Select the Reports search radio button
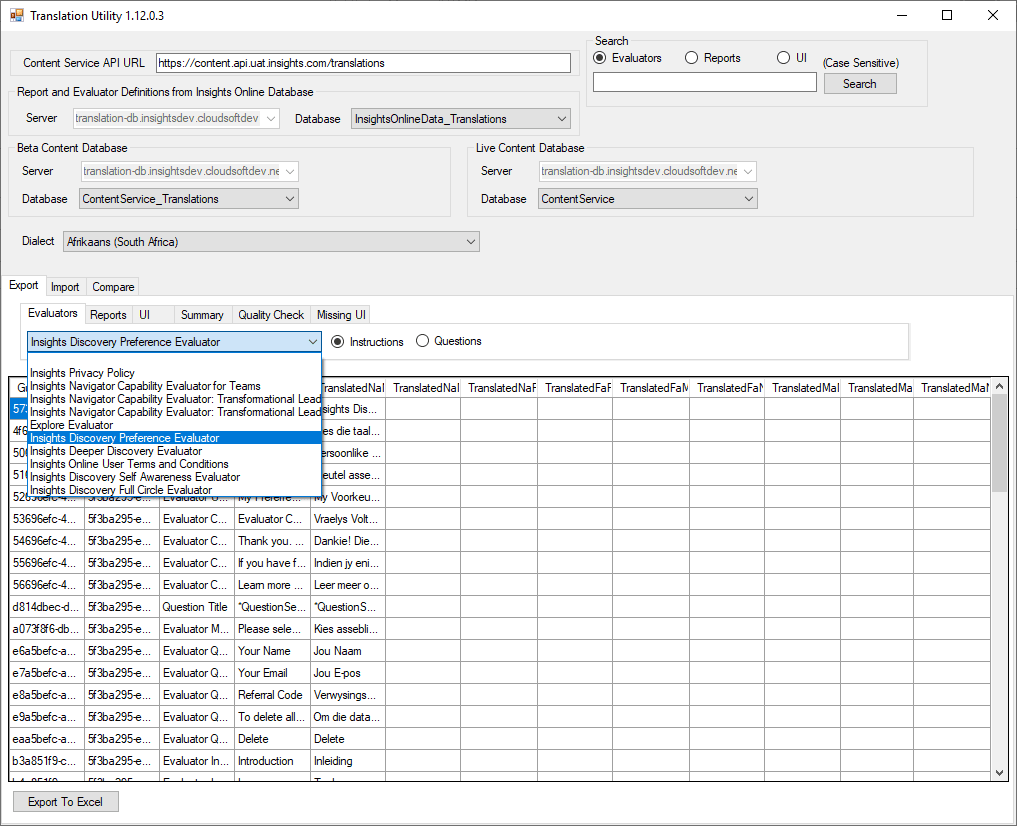Viewport: 1017px width, 826px height. [691, 58]
